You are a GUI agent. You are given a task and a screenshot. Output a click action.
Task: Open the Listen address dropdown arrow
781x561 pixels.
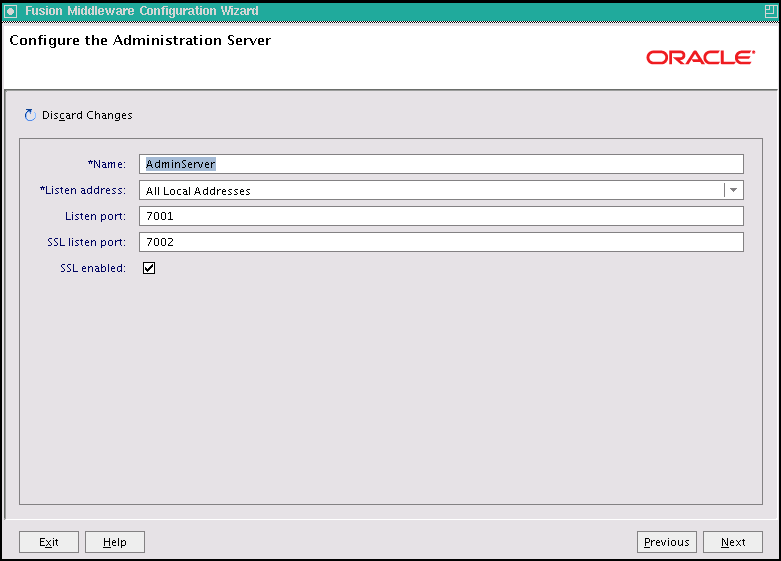[733, 190]
